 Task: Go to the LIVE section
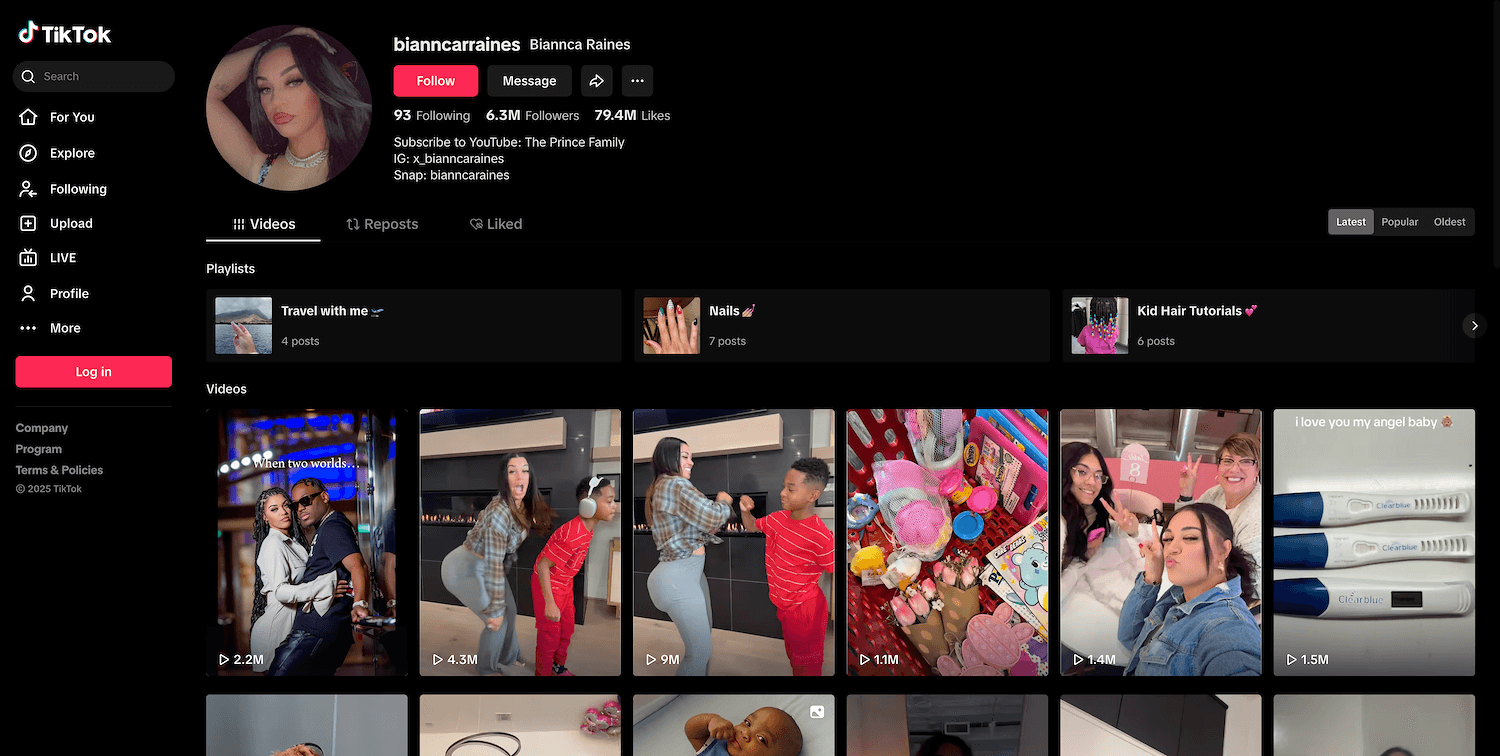point(62,258)
